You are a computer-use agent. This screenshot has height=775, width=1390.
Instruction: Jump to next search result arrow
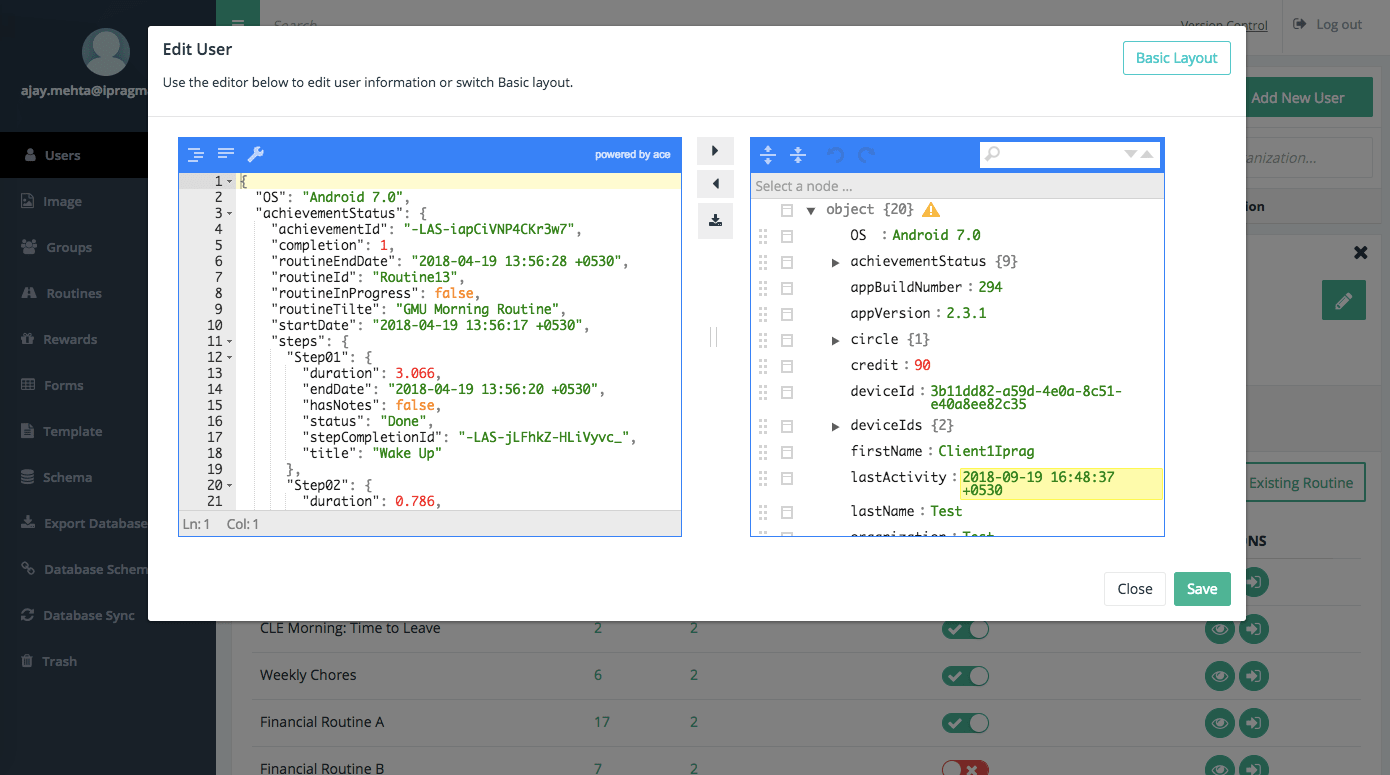coord(1131,154)
